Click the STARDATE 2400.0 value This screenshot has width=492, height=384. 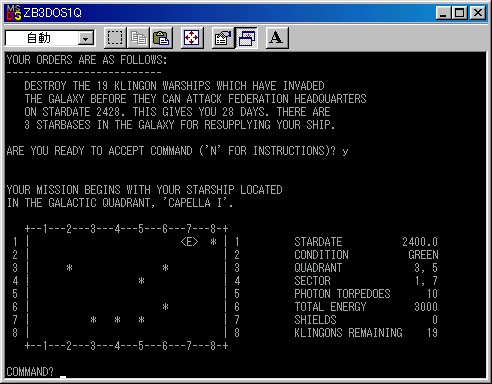[420, 242]
